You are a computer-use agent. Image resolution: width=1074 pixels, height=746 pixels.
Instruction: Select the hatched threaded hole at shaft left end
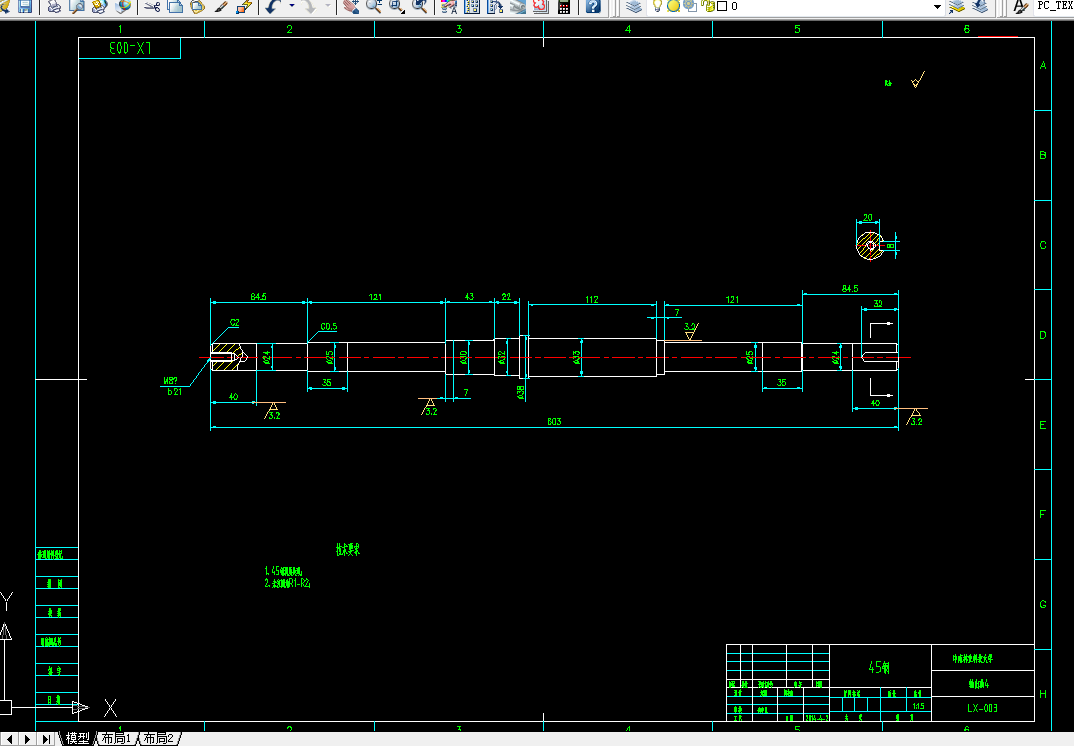(228, 357)
